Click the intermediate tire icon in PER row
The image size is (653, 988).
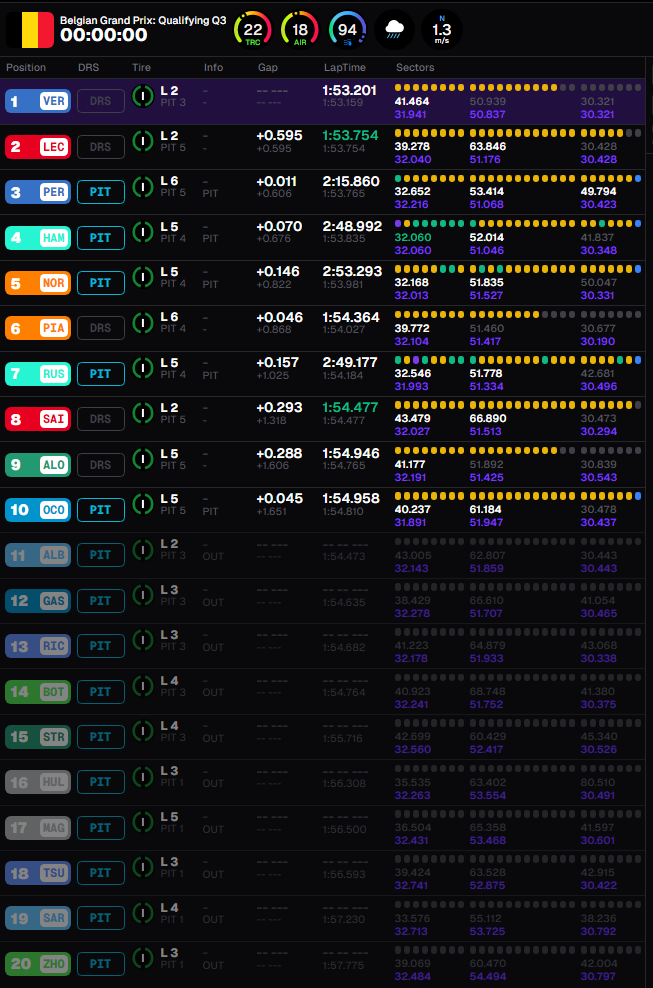click(x=143, y=187)
